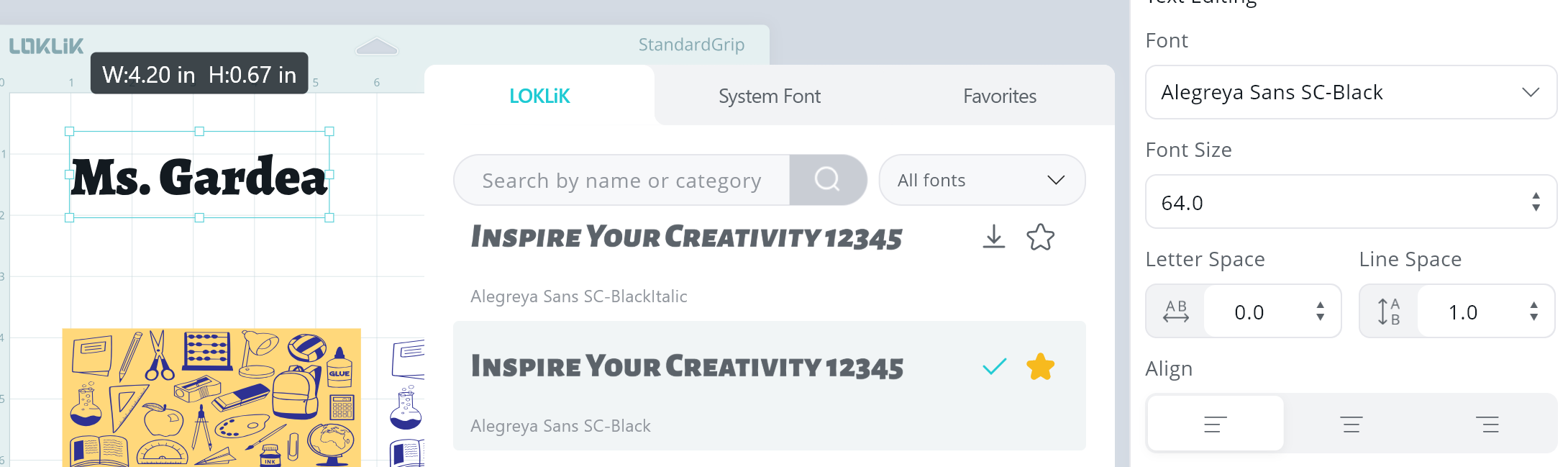The image size is (1568, 467).
Task: Select the school supplies yellow image
Action: (x=211, y=398)
